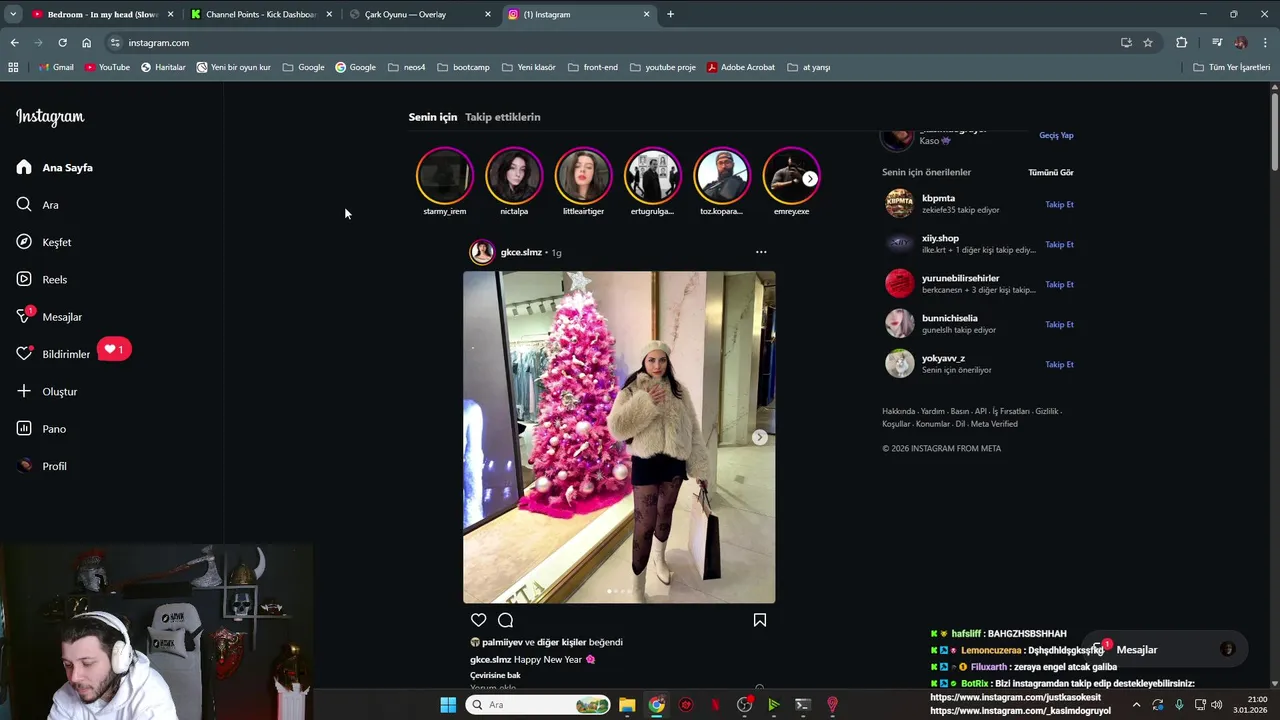Image resolution: width=1280 pixels, height=720 pixels.
Task: Open the Chrome extensions puzzle icon
Action: (1182, 43)
